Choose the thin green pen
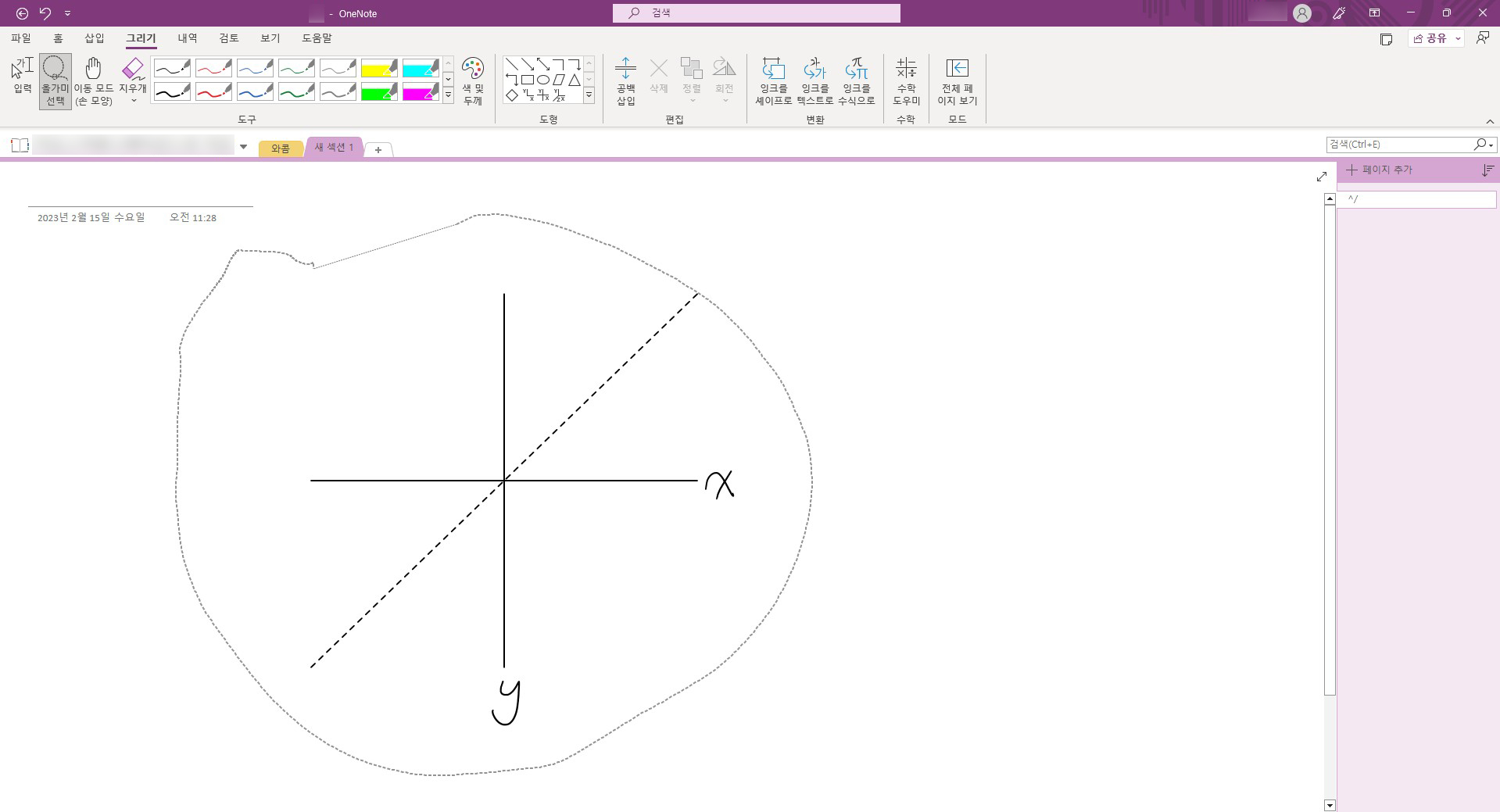The width and height of the screenshot is (1500, 812). point(296,69)
